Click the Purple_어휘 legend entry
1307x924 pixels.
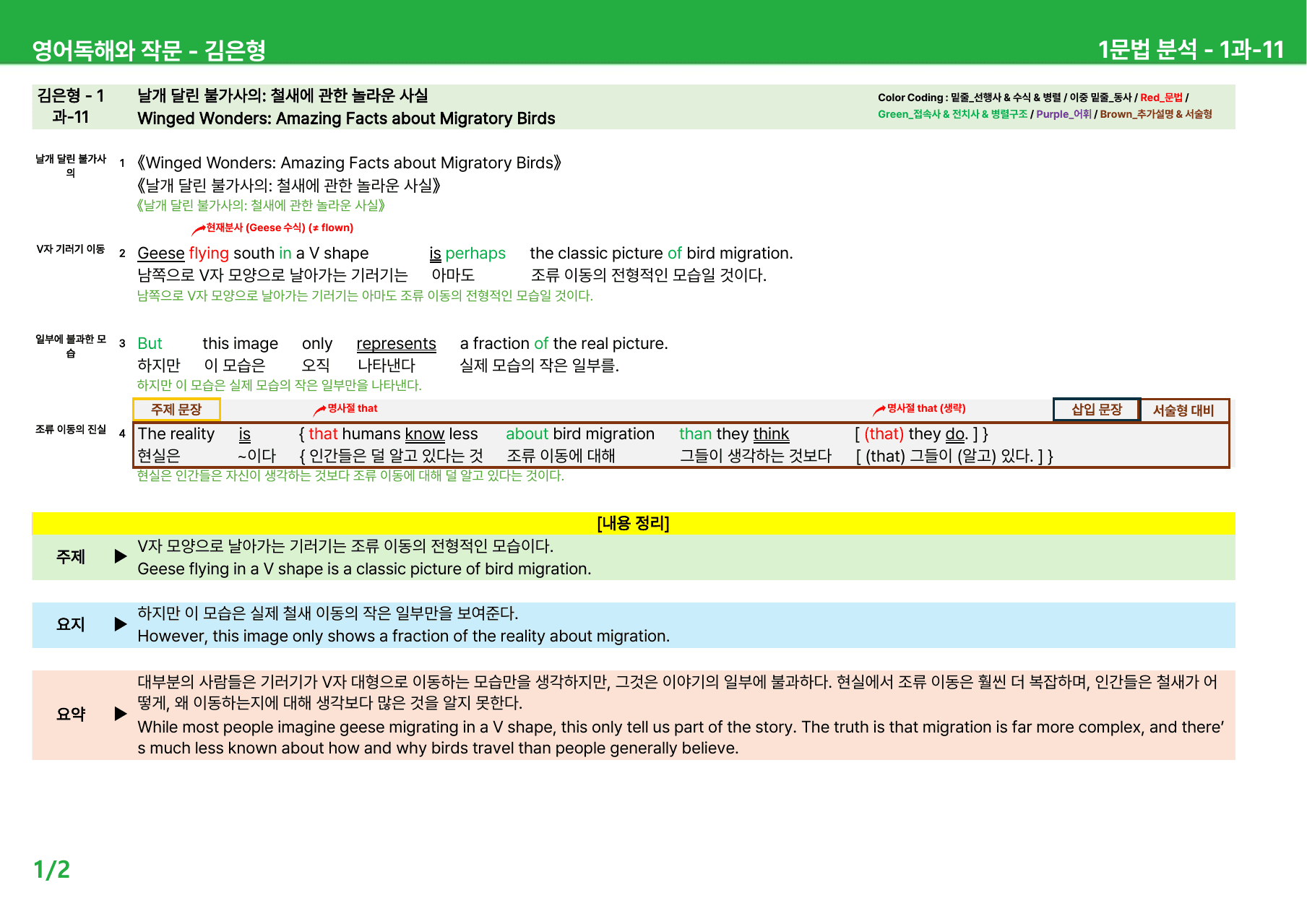coord(1064,114)
